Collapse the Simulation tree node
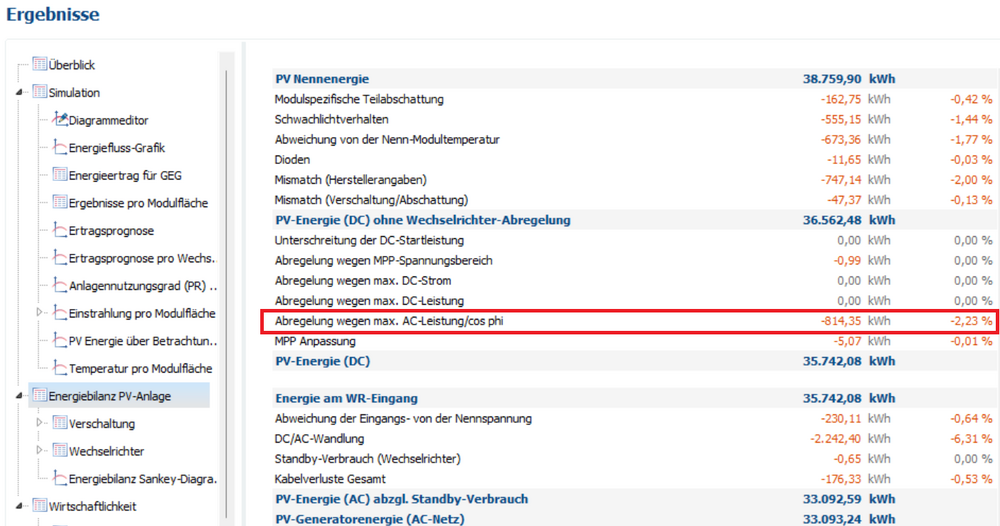The width and height of the screenshot is (1000, 526). tap(19, 92)
